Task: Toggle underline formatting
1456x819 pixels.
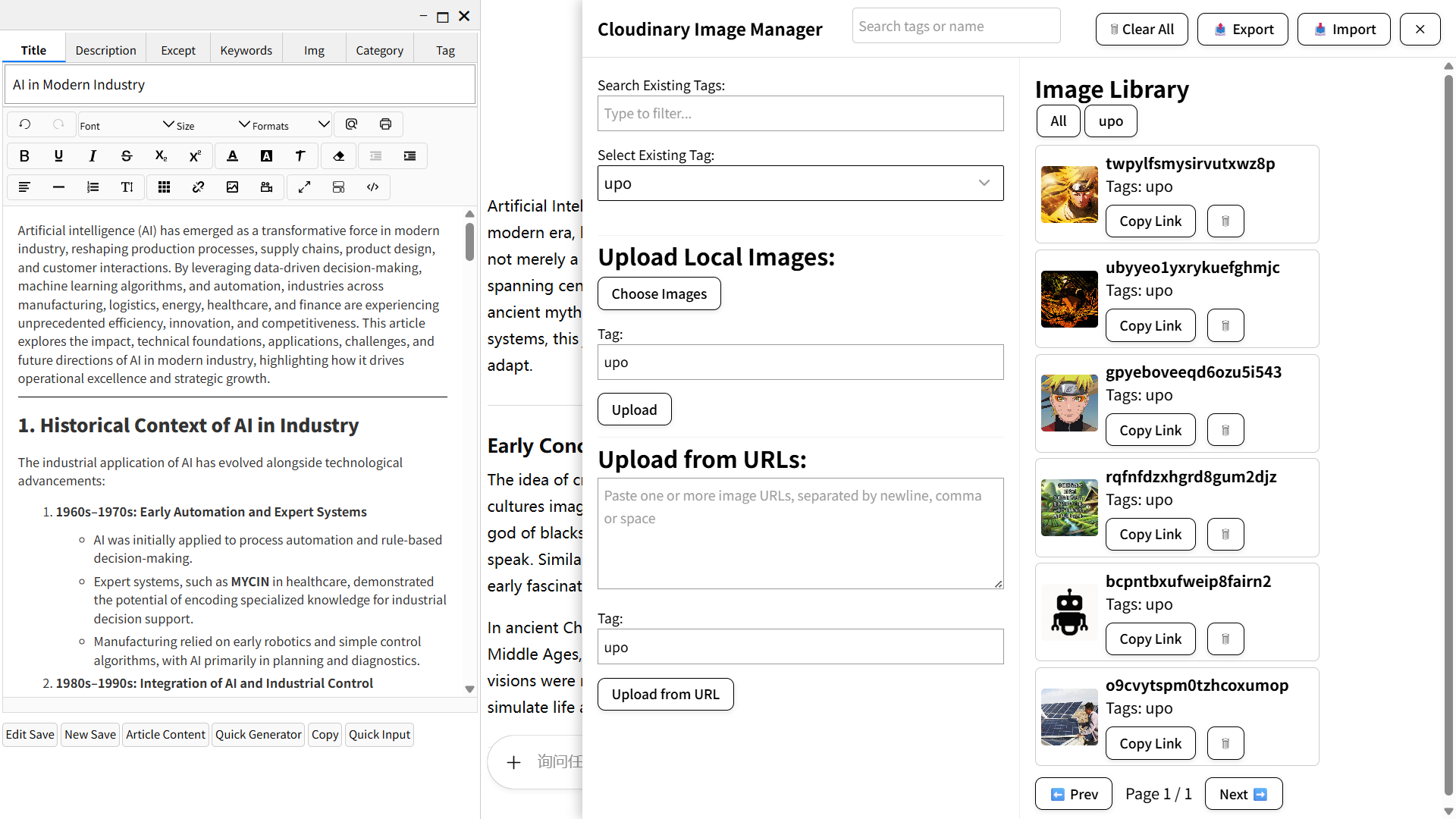Action: pyautogui.click(x=58, y=156)
